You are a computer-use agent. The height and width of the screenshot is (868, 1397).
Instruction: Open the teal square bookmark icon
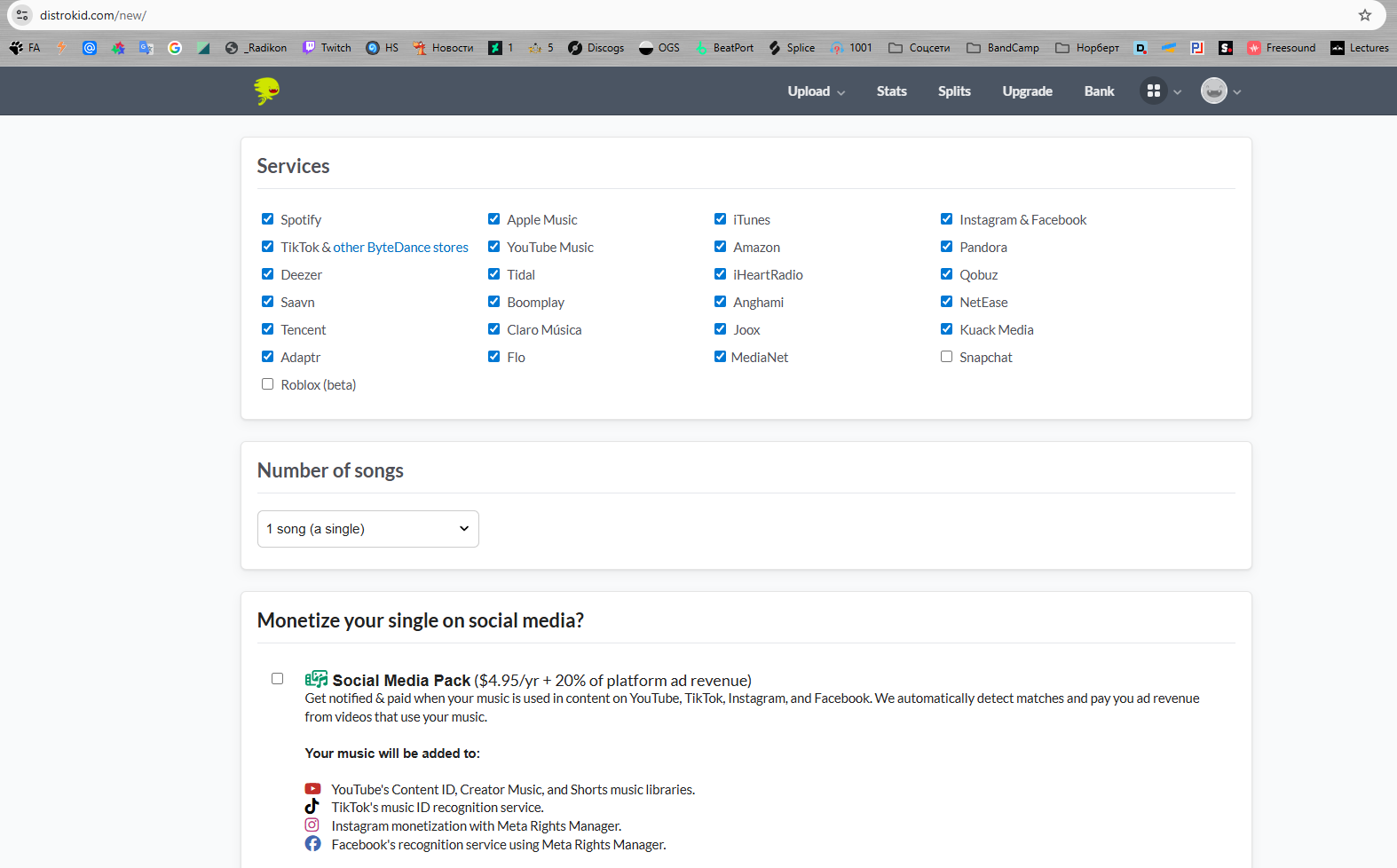pyautogui.click(x=203, y=48)
